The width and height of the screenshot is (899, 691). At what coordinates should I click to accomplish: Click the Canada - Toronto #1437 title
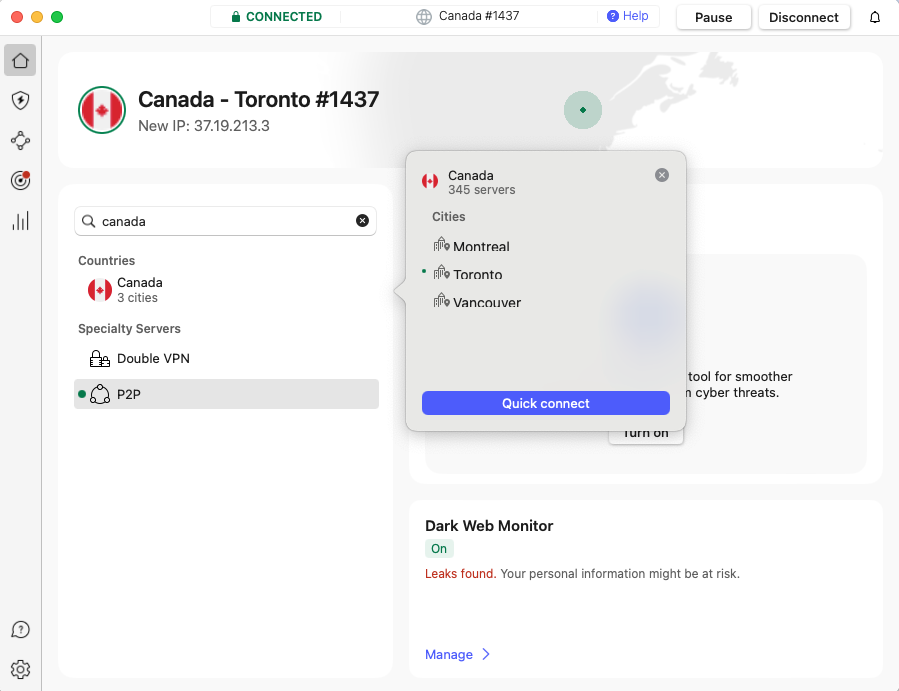pyautogui.click(x=259, y=99)
